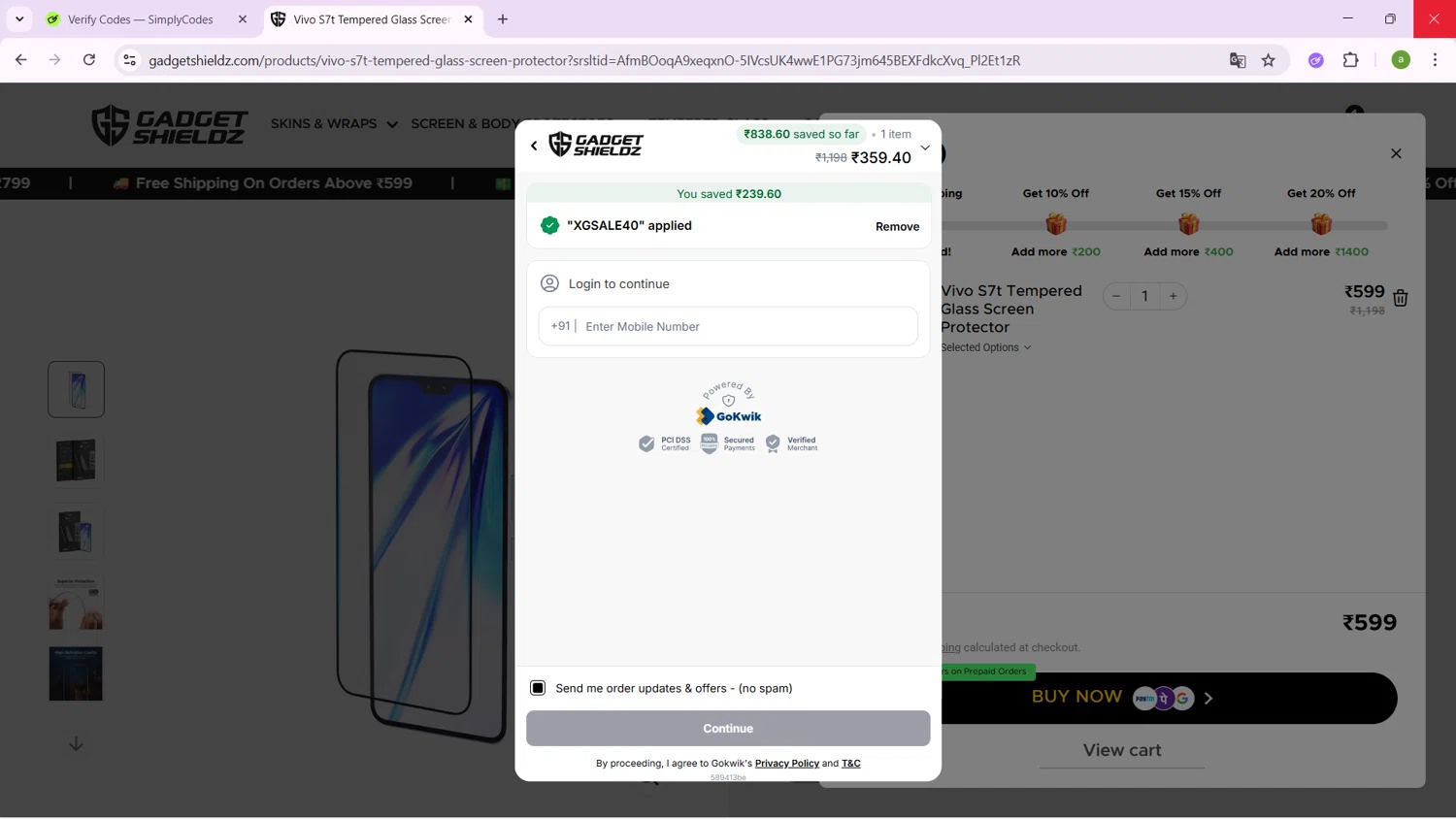1456x819 pixels.
Task: Toggle order updates & offers checkbox
Action: 538,688
